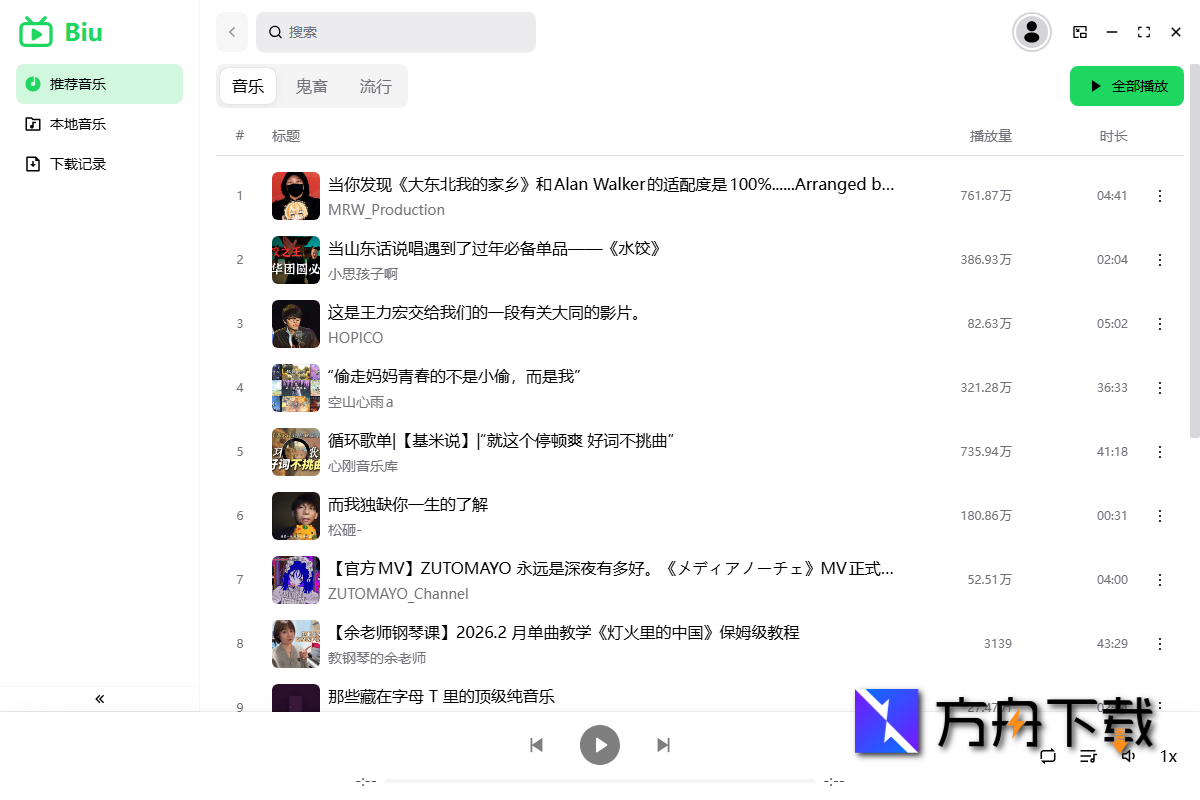Click the playback progress bar

click(x=600, y=781)
